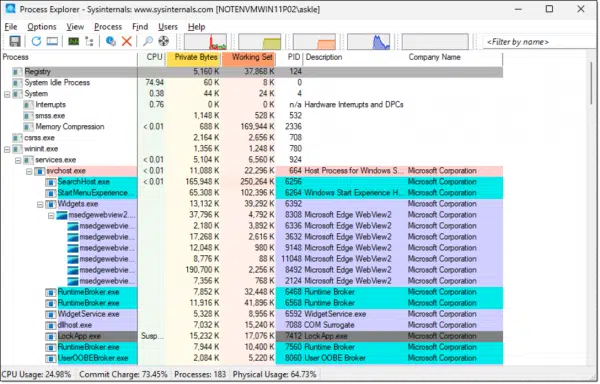Select the suspended LockApp.exe process
Screen dimensions: 600x384
(x=252, y=337)
